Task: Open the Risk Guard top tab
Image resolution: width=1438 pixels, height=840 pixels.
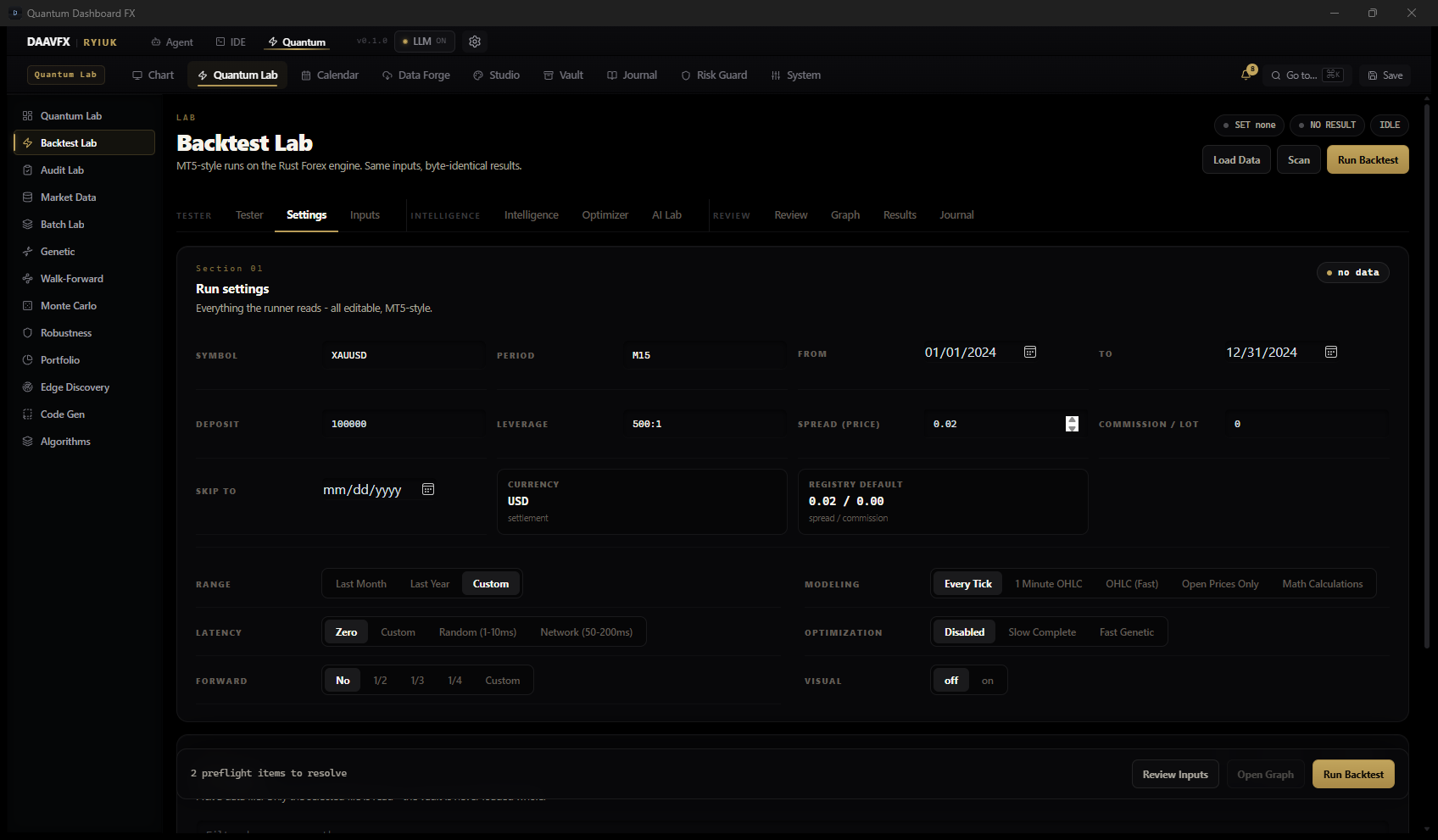Action: (x=714, y=75)
